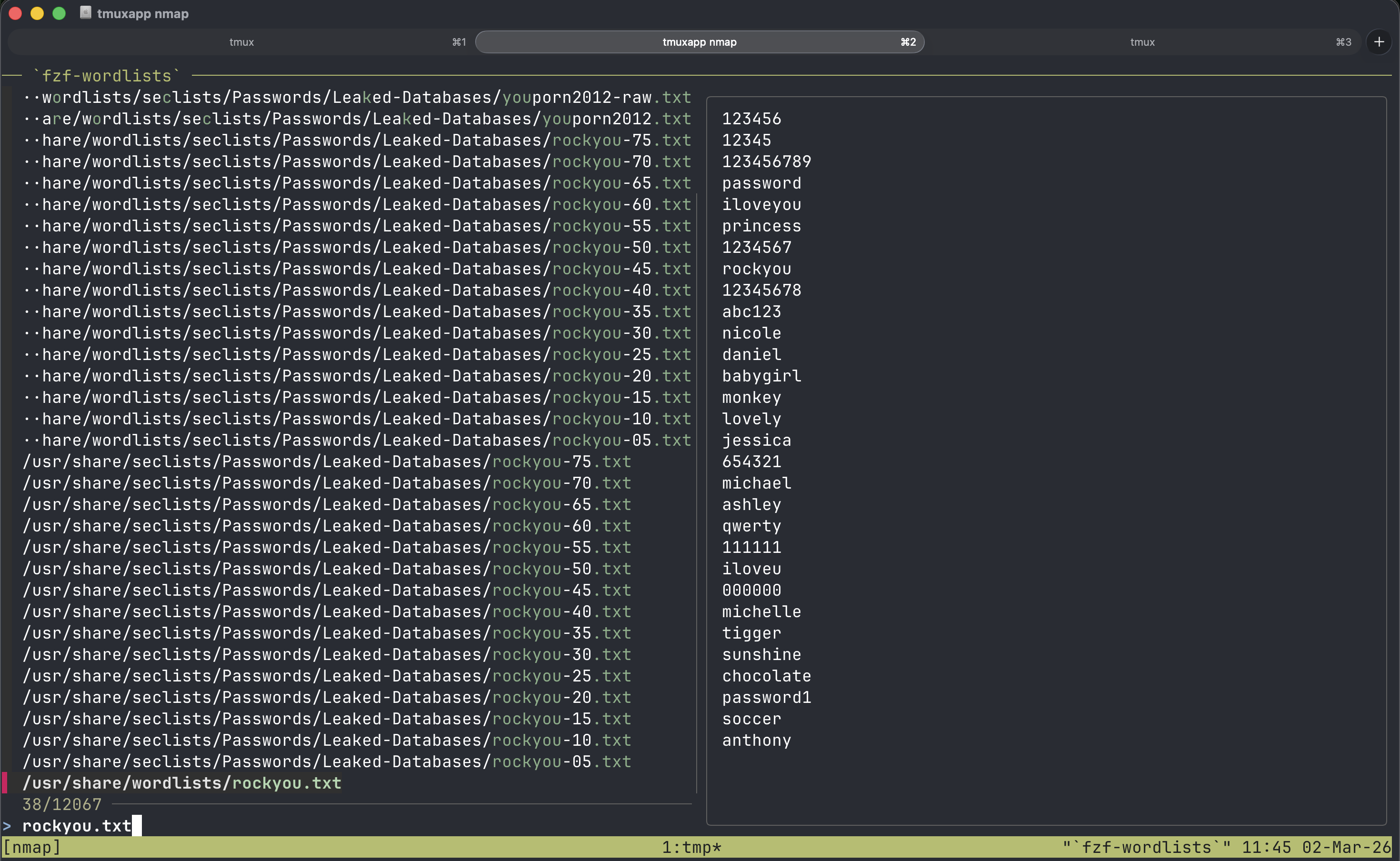This screenshot has width=1400, height=861.
Task: Choose /usr/share/seclists rockyou-60.txt
Action: tap(327, 526)
